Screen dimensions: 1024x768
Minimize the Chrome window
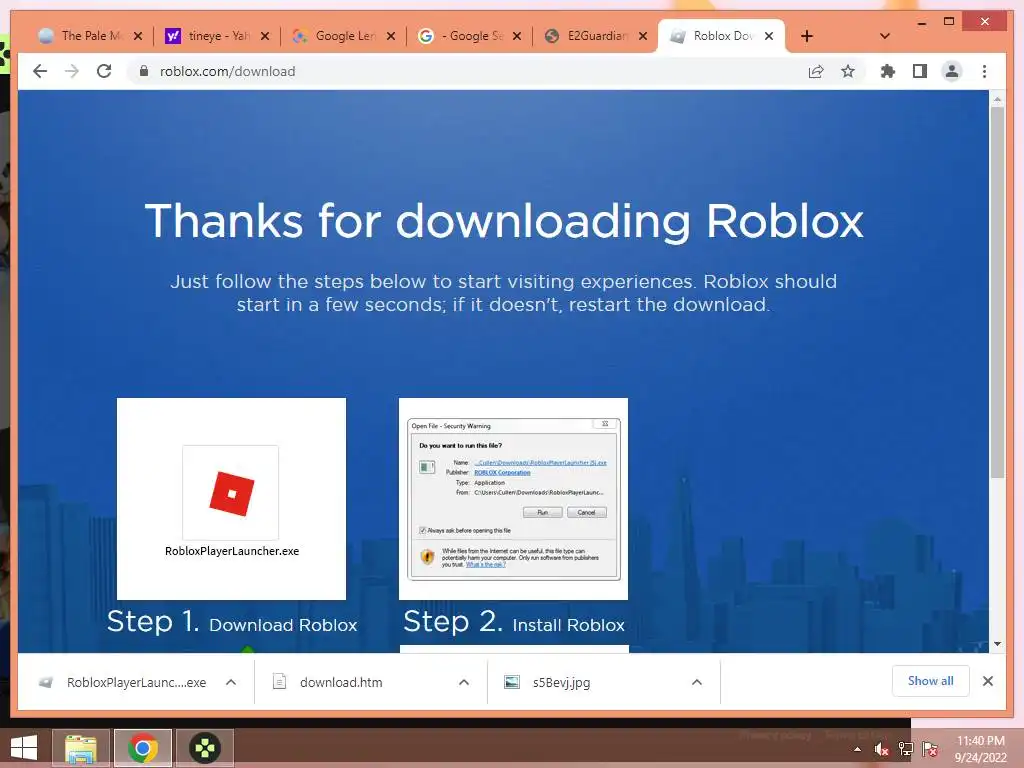[x=921, y=22]
